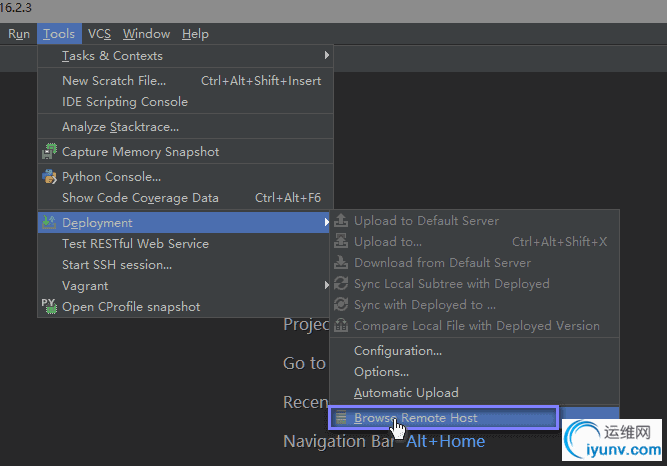The height and width of the screenshot is (466, 667).
Task: Click the Python Console icon
Action: tap(50, 177)
